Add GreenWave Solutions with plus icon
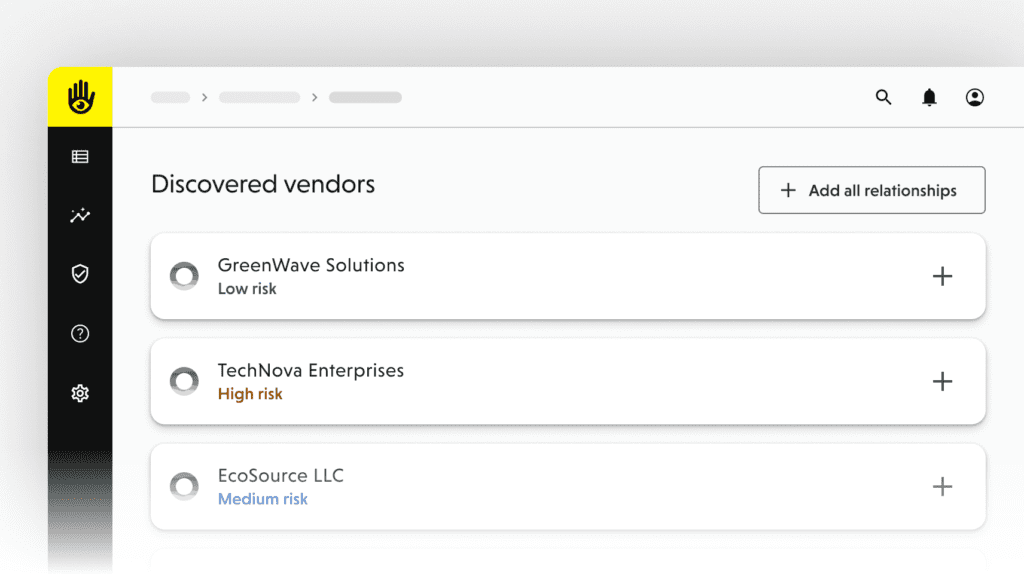The width and height of the screenshot is (1024, 575). tap(942, 277)
